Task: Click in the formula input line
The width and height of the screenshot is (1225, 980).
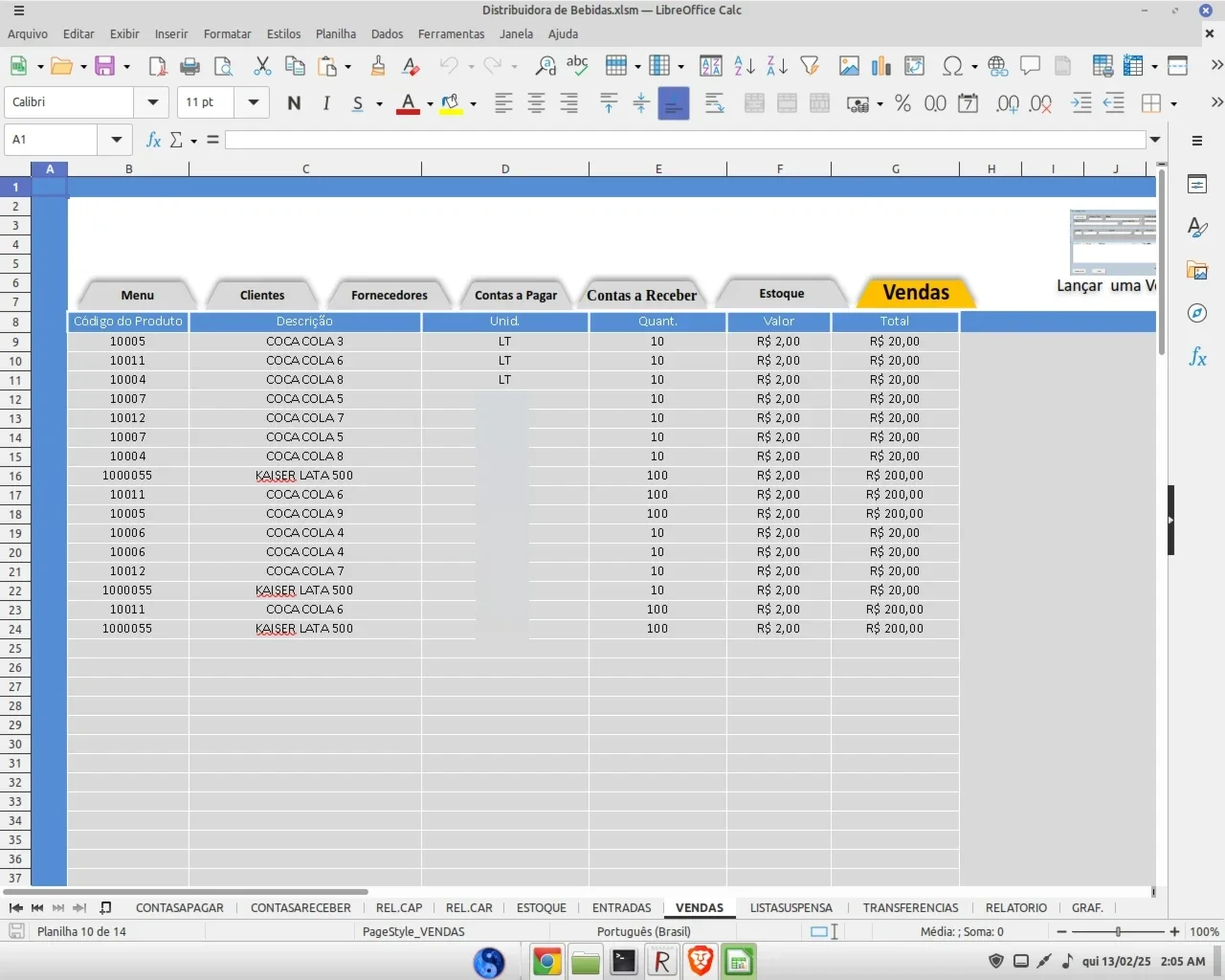Action: tap(685, 140)
